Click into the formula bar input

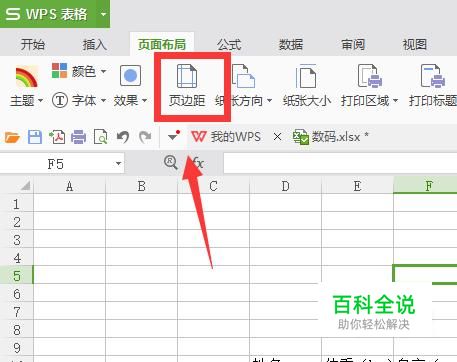(340, 163)
